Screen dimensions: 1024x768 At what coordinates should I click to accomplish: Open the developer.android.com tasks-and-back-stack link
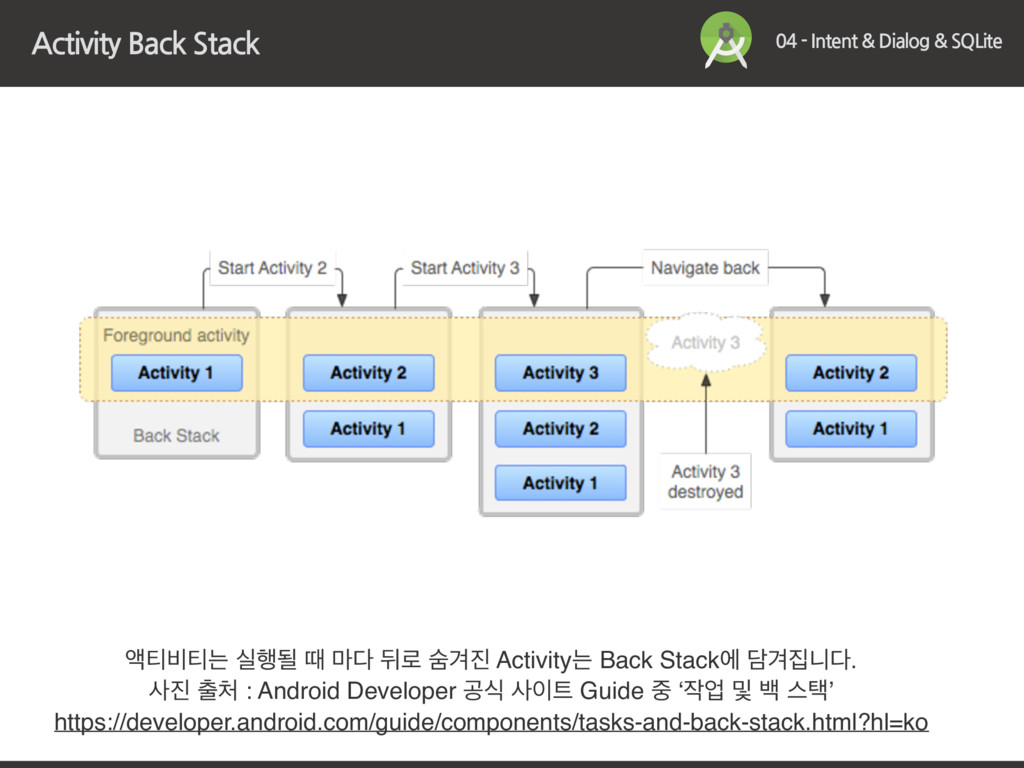pyautogui.click(x=491, y=722)
